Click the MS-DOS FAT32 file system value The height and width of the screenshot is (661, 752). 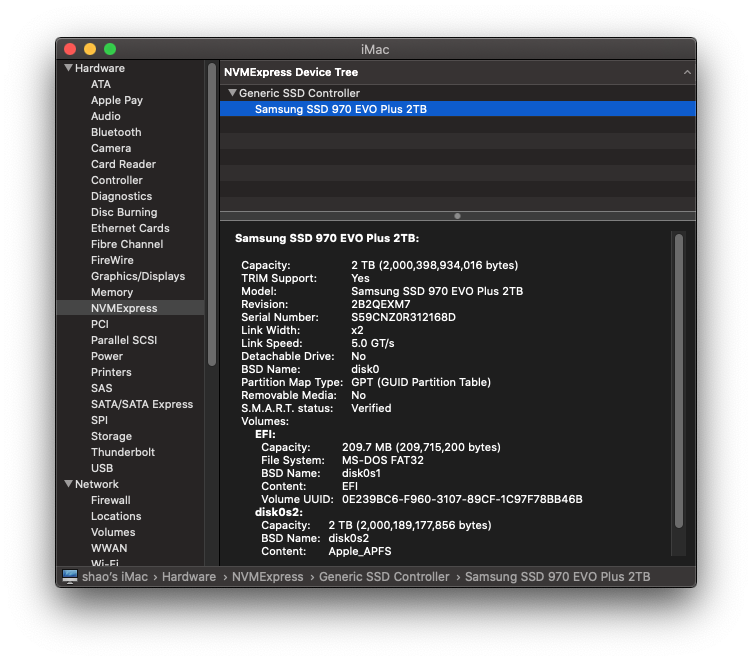click(x=382, y=460)
